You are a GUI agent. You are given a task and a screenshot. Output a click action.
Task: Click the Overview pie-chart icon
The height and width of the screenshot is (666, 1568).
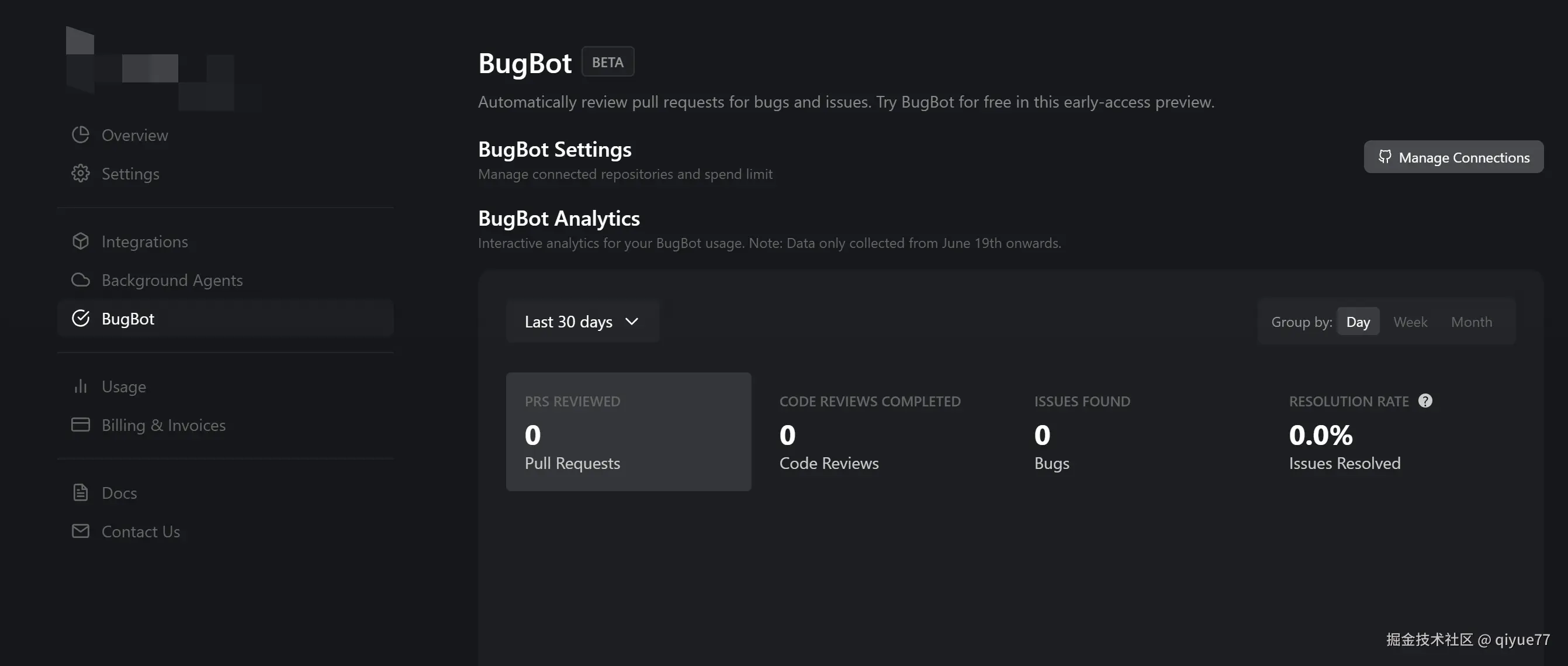point(80,134)
